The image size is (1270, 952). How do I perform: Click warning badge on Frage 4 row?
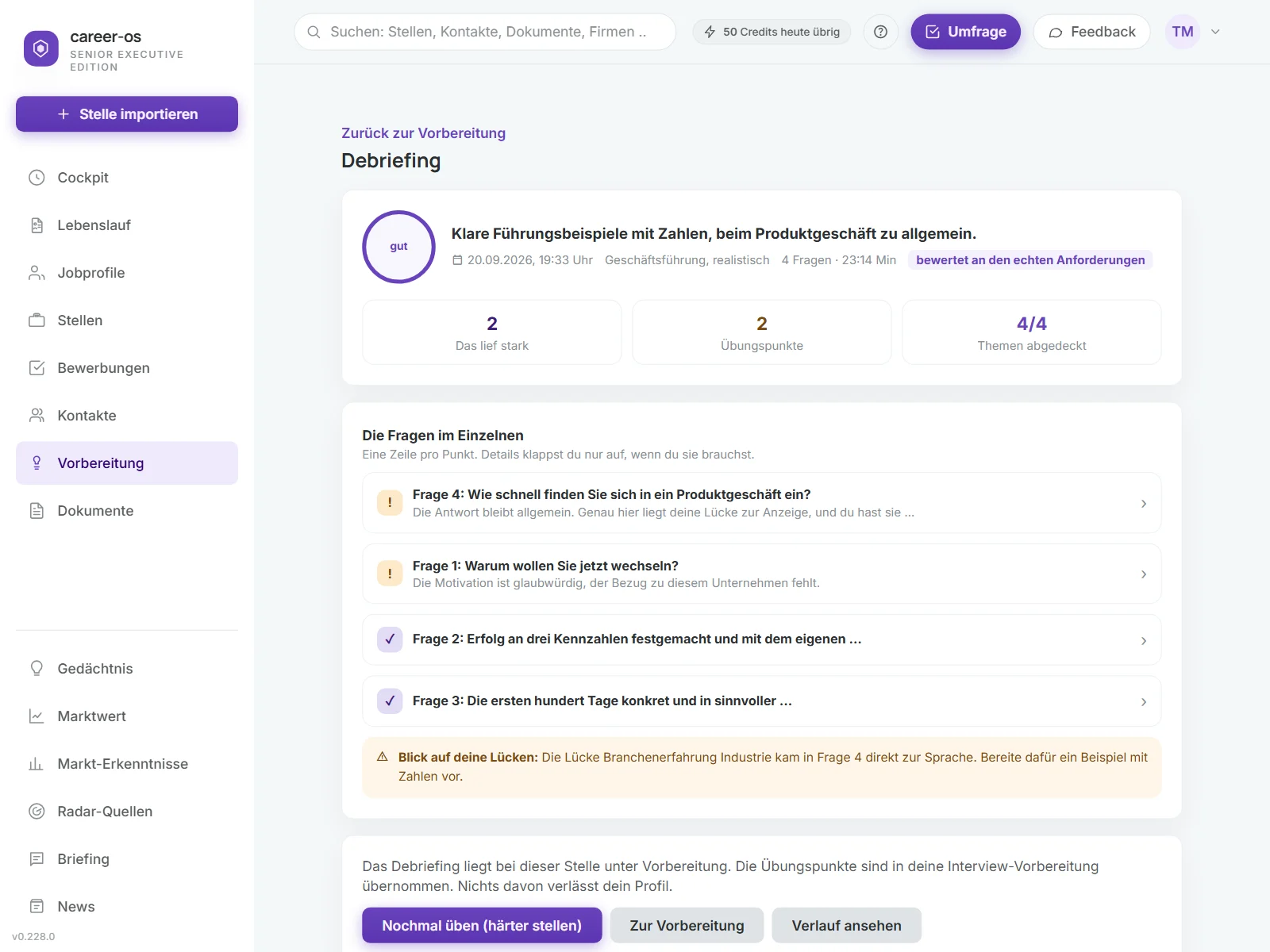pyautogui.click(x=390, y=503)
